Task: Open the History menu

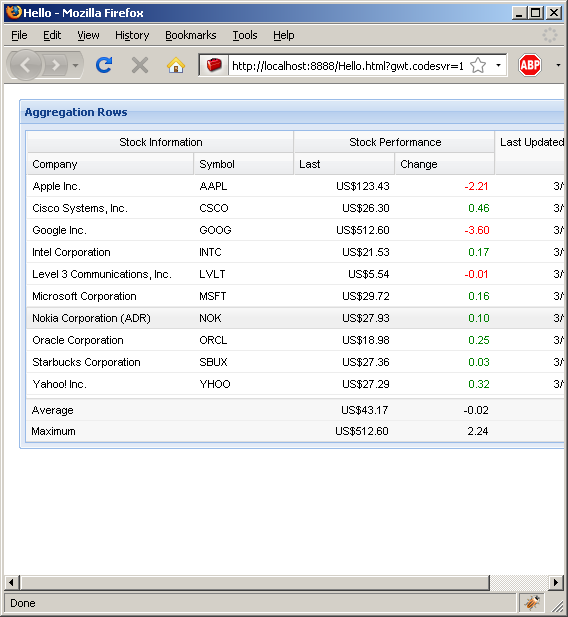Action: coord(132,35)
